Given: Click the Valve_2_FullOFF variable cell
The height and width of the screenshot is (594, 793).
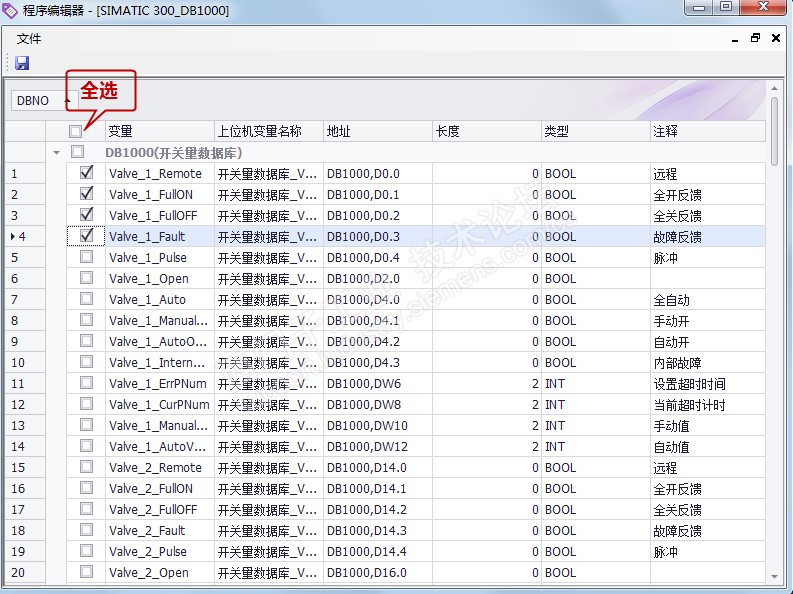Looking at the screenshot, I should pyautogui.click(x=160, y=509).
